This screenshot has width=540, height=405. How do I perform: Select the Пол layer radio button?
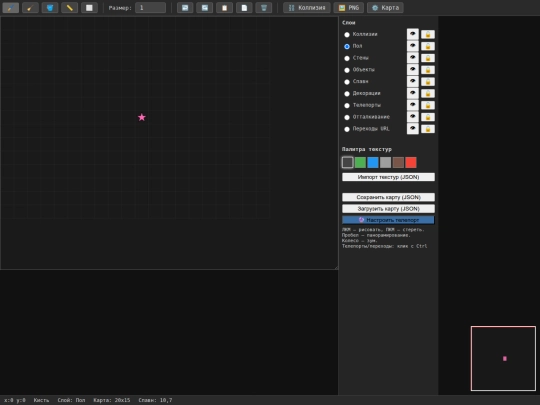click(x=347, y=46)
